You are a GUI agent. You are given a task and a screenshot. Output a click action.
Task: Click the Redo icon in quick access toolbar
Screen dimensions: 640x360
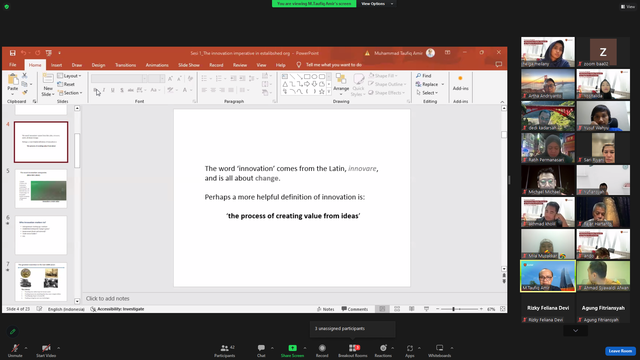coord(38,53)
